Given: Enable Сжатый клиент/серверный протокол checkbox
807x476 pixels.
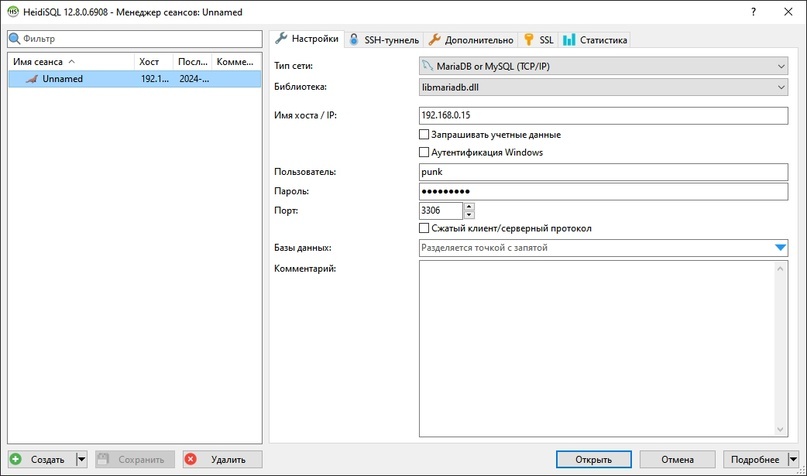Looking at the screenshot, I should click(424, 228).
